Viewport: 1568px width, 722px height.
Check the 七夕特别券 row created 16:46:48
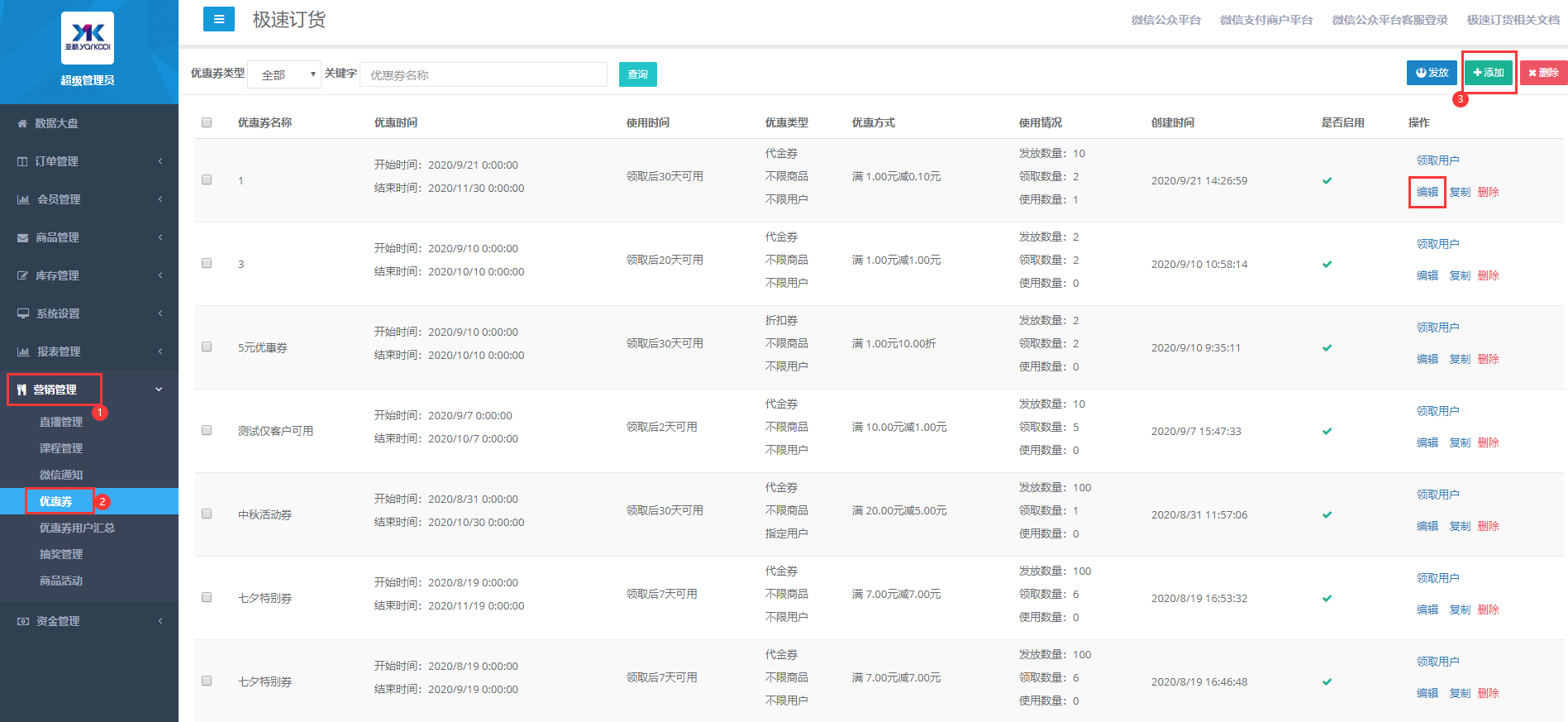pyautogui.click(x=207, y=681)
